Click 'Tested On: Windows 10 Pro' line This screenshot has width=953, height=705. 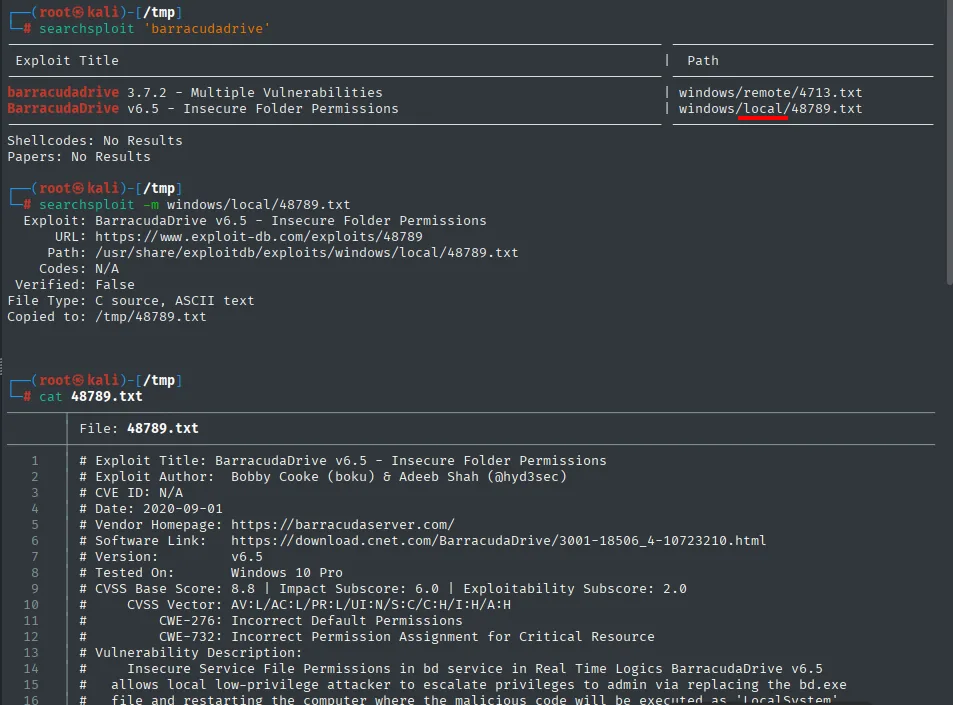(x=211, y=573)
